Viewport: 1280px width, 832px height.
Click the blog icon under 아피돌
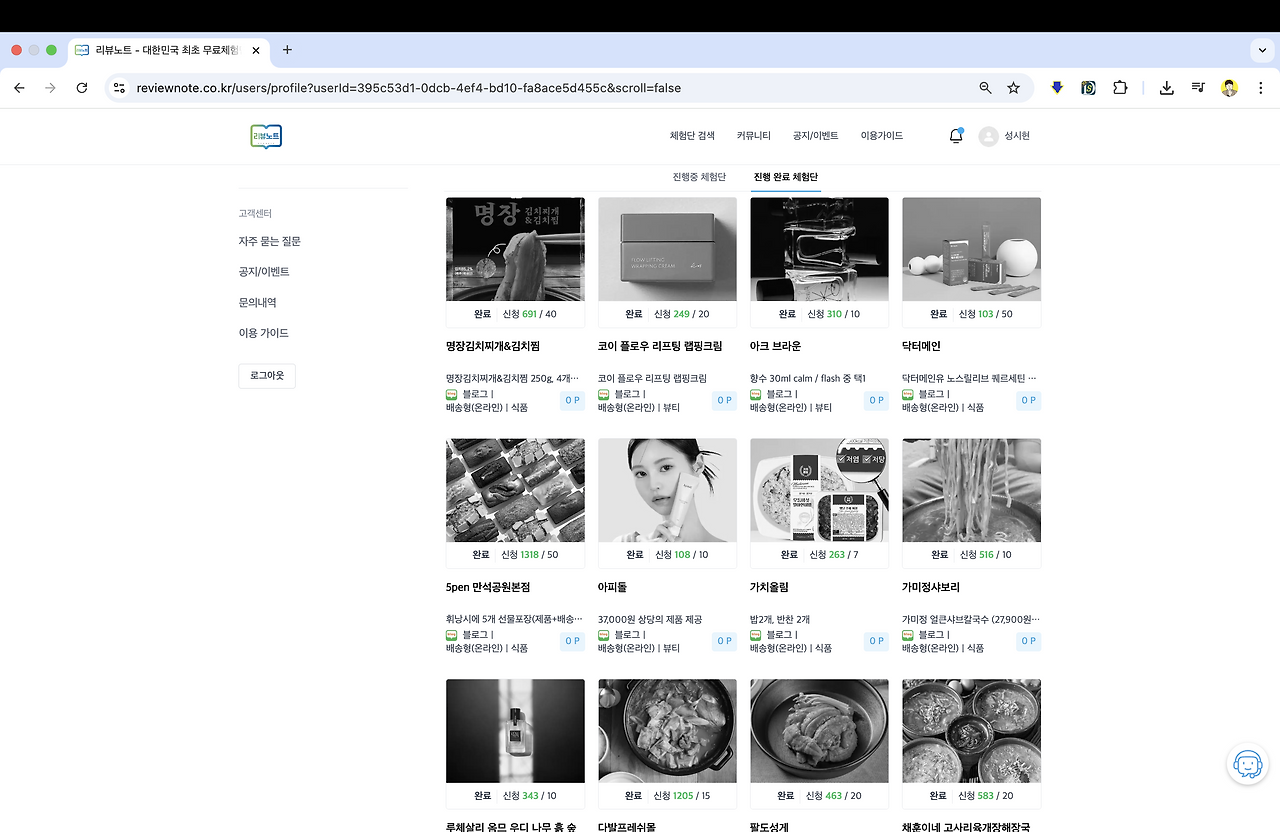point(603,635)
